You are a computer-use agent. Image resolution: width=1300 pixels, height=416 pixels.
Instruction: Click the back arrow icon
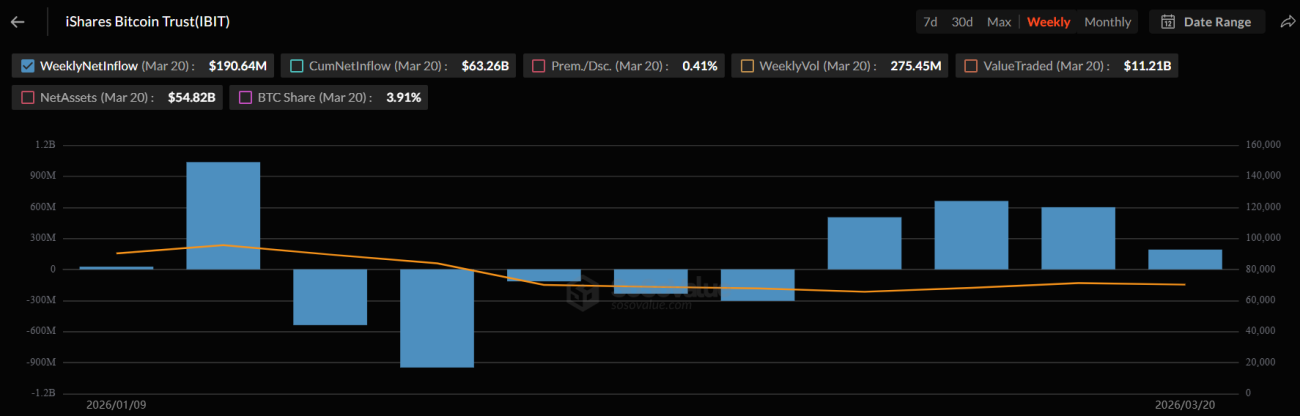click(x=17, y=22)
